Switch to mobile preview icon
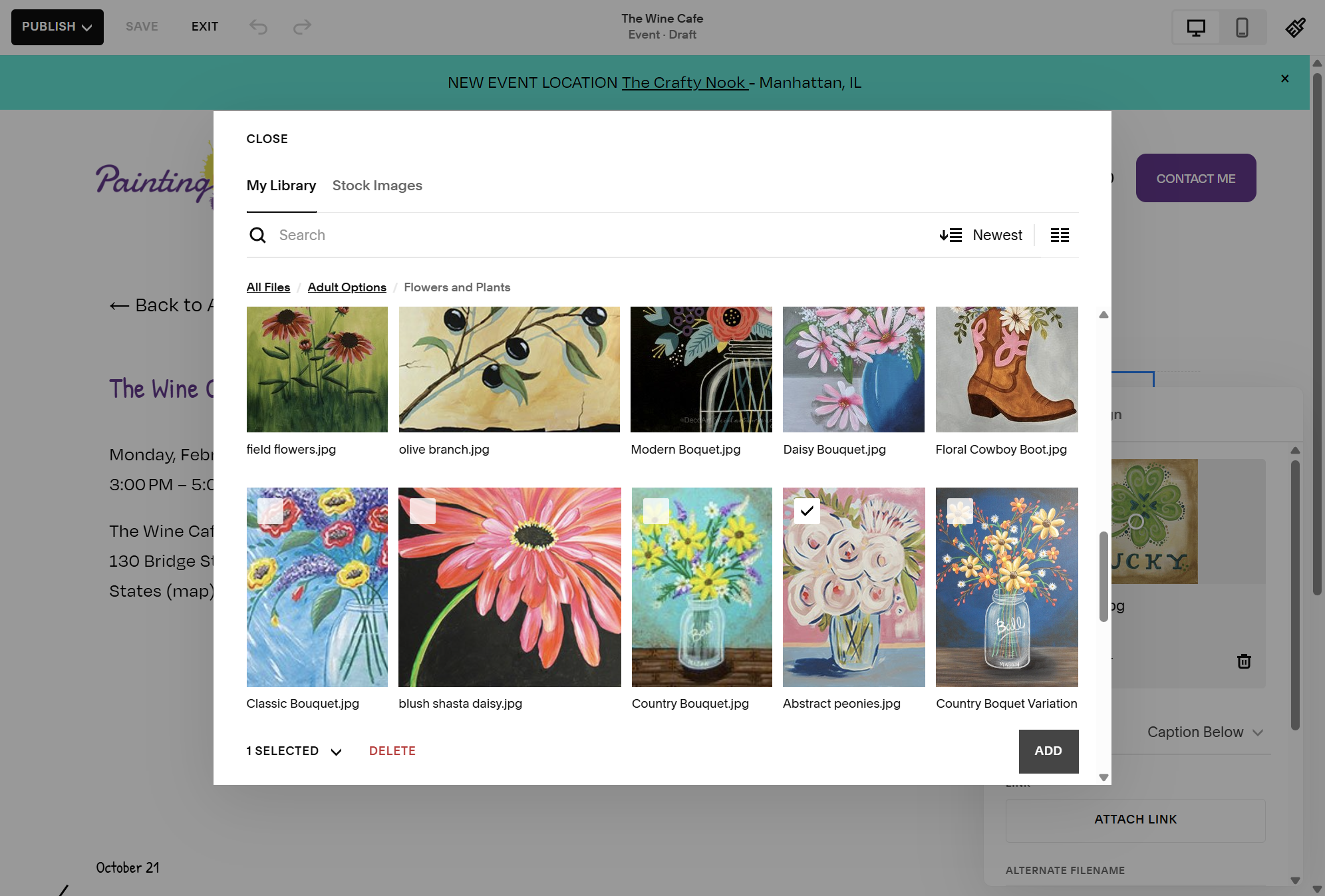 1242,27
